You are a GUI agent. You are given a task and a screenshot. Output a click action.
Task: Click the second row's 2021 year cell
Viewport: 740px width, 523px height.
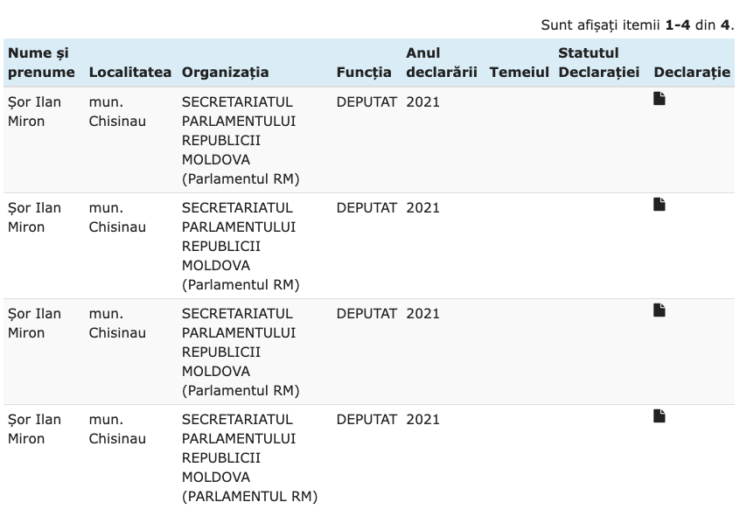pyautogui.click(x=422, y=208)
